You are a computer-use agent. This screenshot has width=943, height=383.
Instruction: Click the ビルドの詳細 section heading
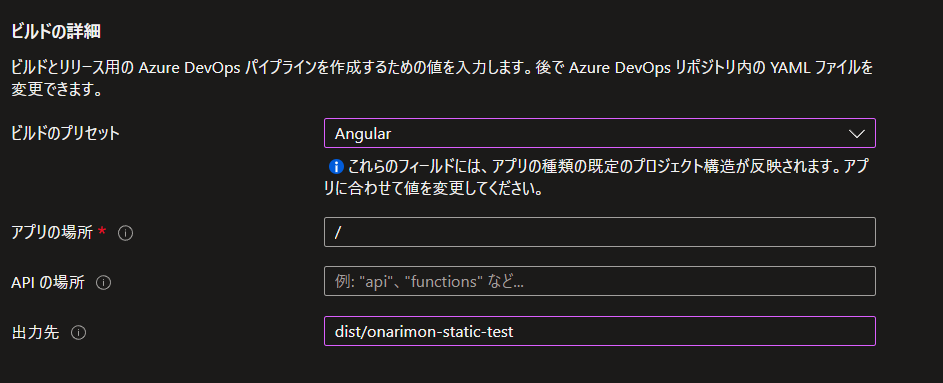click(56, 32)
